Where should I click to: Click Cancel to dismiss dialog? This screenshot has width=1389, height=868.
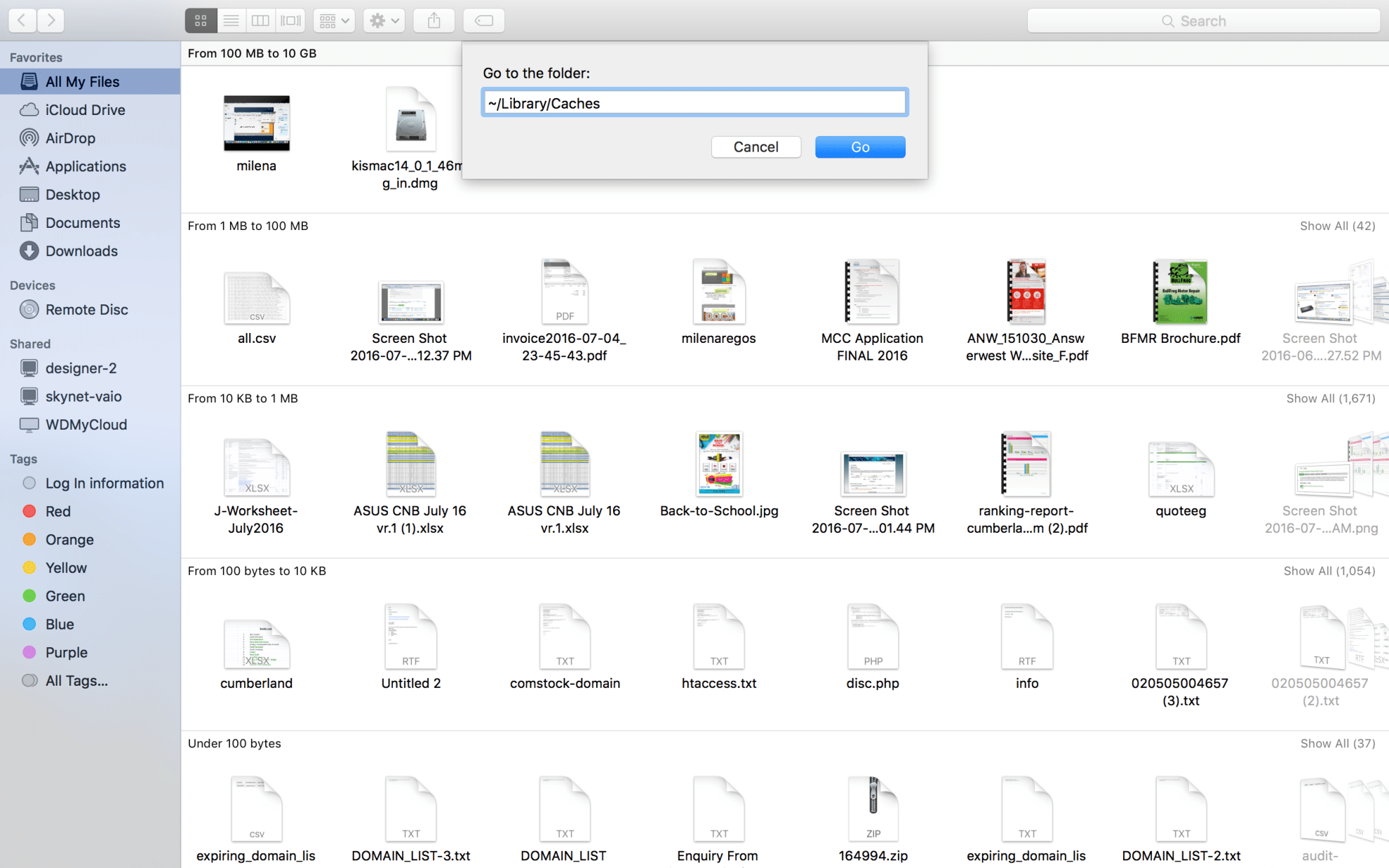click(x=756, y=147)
